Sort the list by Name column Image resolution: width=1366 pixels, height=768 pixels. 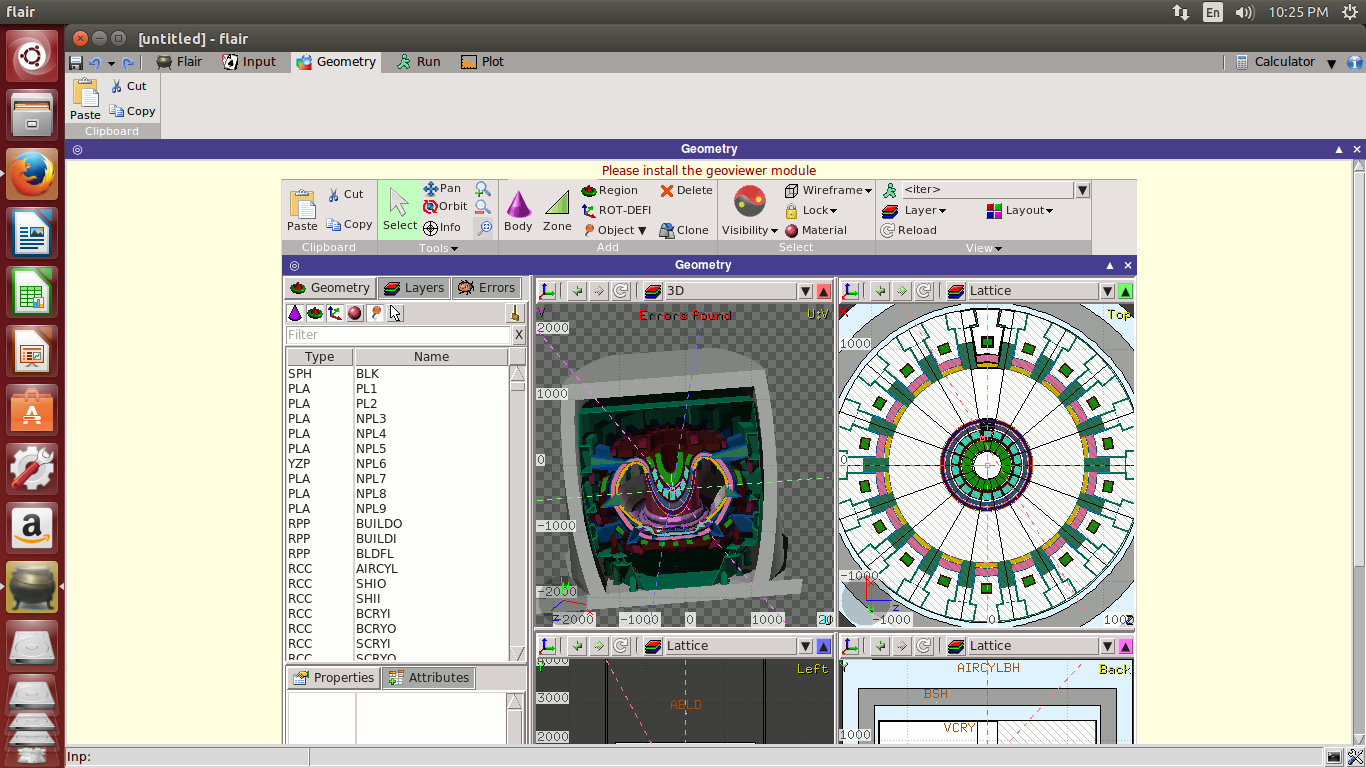pos(432,357)
